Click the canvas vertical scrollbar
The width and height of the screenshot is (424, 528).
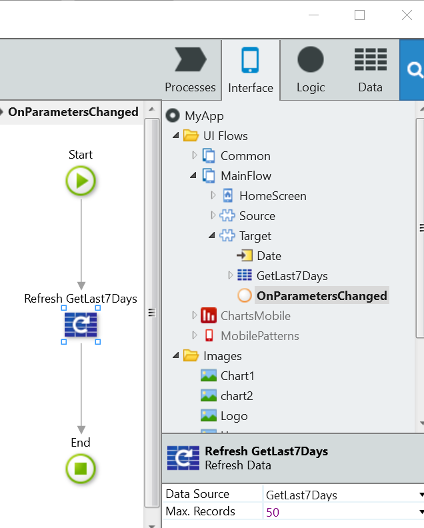click(x=152, y=312)
